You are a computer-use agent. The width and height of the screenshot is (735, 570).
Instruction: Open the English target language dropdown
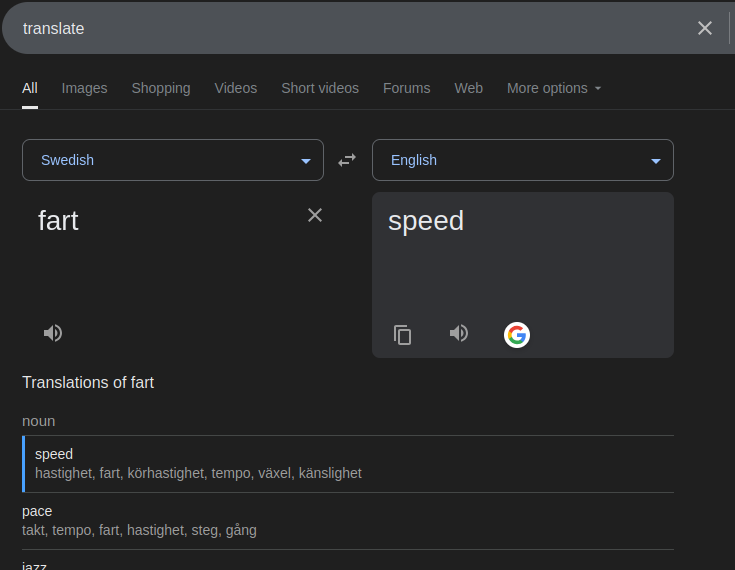pos(523,160)
